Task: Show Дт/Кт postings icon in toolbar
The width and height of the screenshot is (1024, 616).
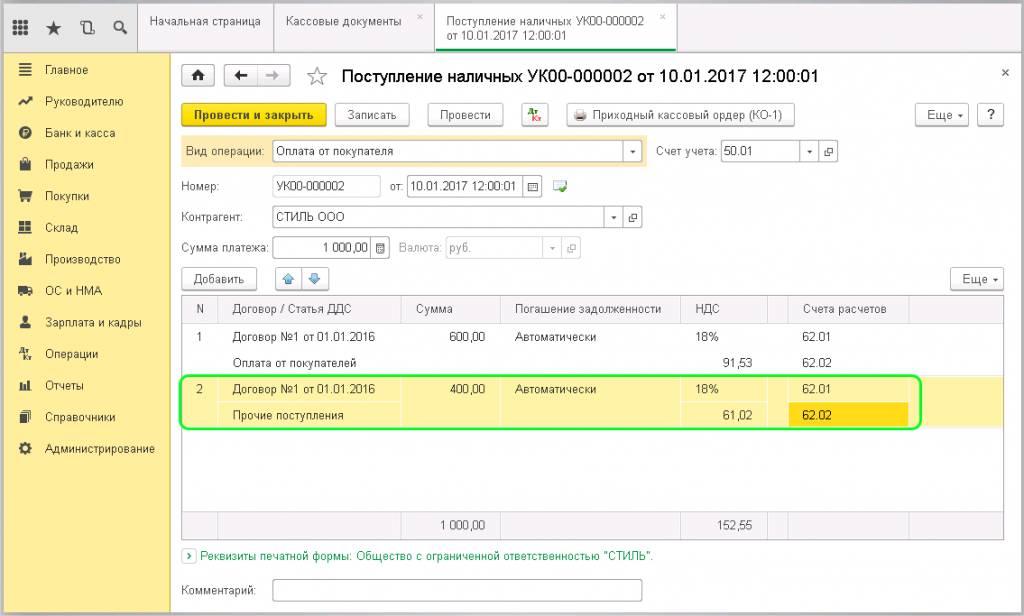Action: click(535, 115)
